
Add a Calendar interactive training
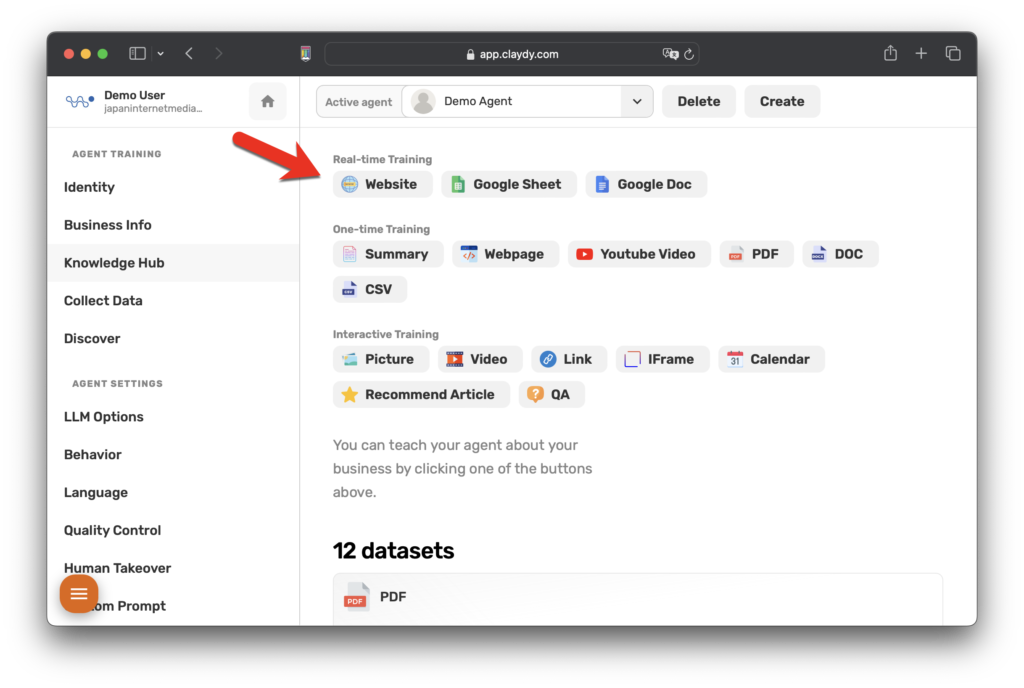pyautogui.click(x=770, y=359)
